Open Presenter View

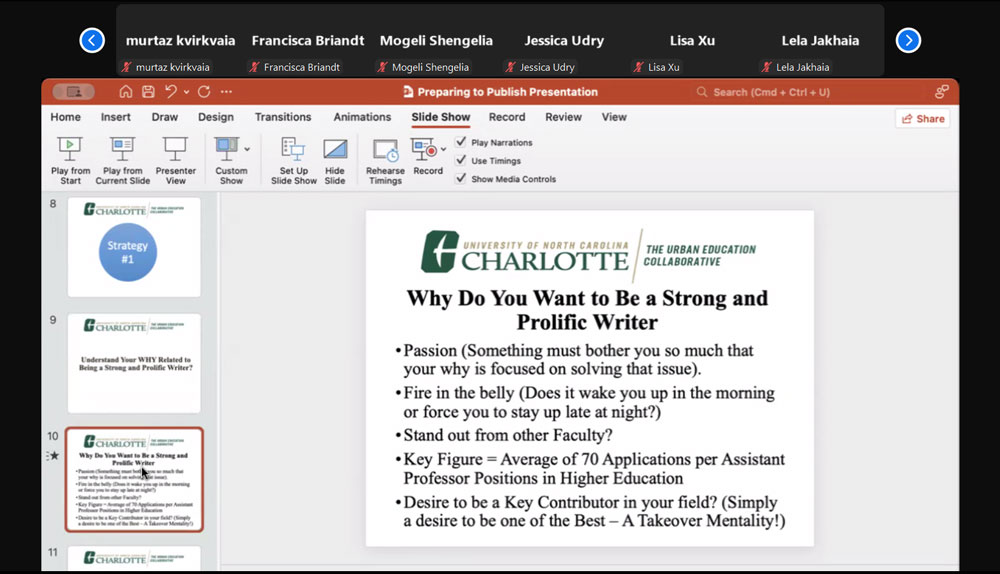(x=175, y=150)
